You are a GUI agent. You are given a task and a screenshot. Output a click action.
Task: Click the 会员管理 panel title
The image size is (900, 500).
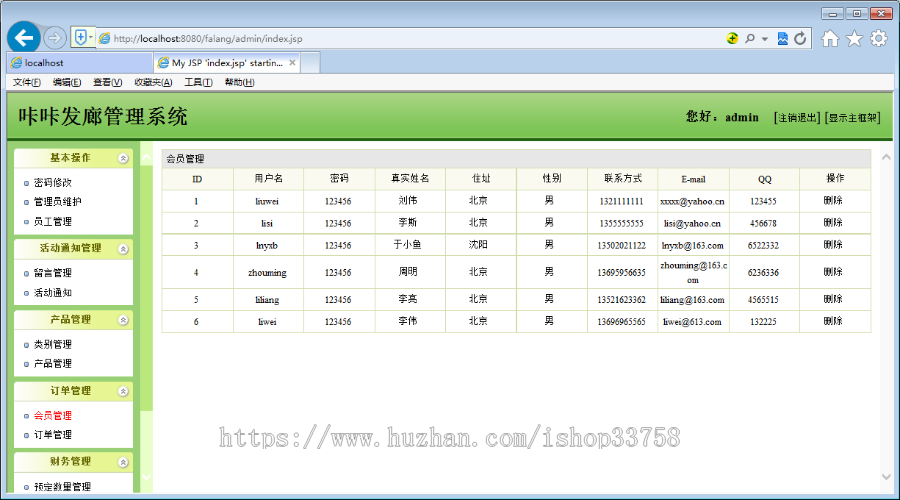click(185, 159)
